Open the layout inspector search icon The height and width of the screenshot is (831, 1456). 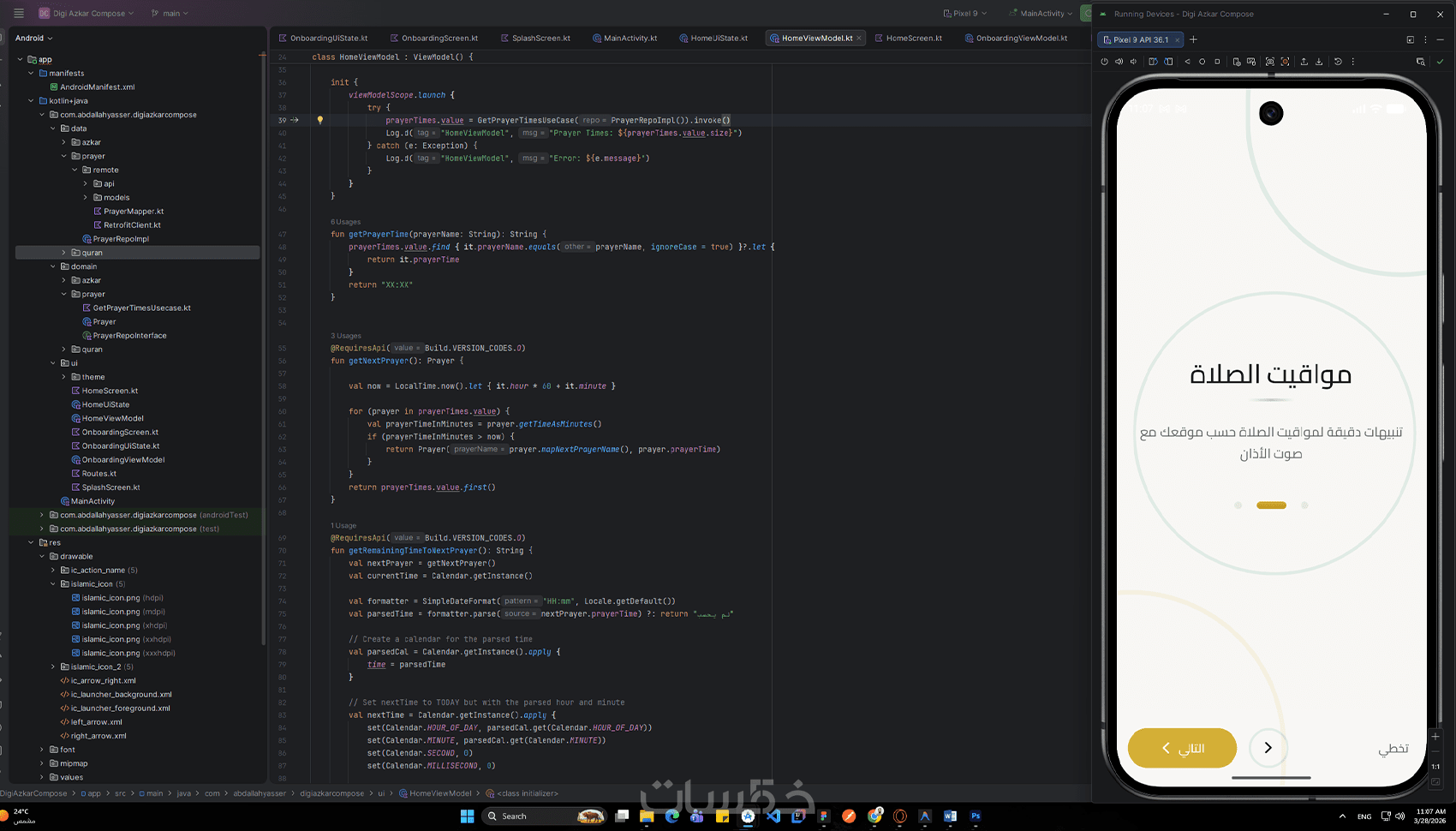[x=1420, y=62]
